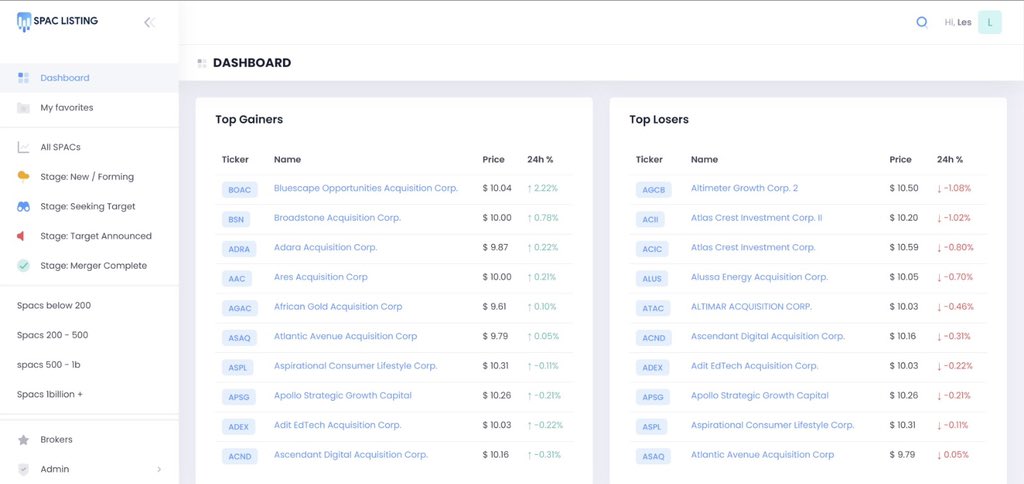
Task: Open the user avatar 'L' menu
Action: [989, 22]
